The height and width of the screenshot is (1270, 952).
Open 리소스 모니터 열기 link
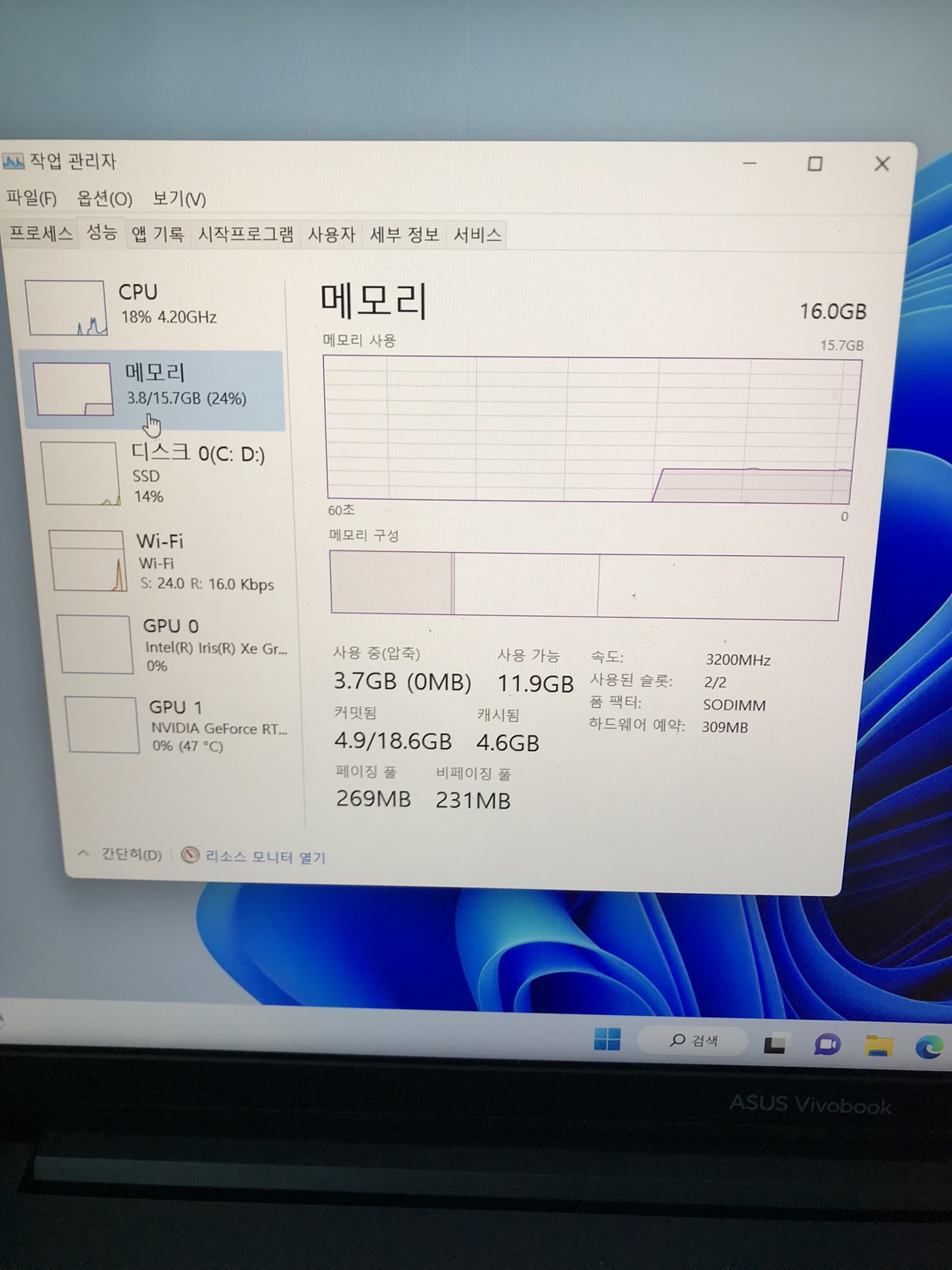266,857
